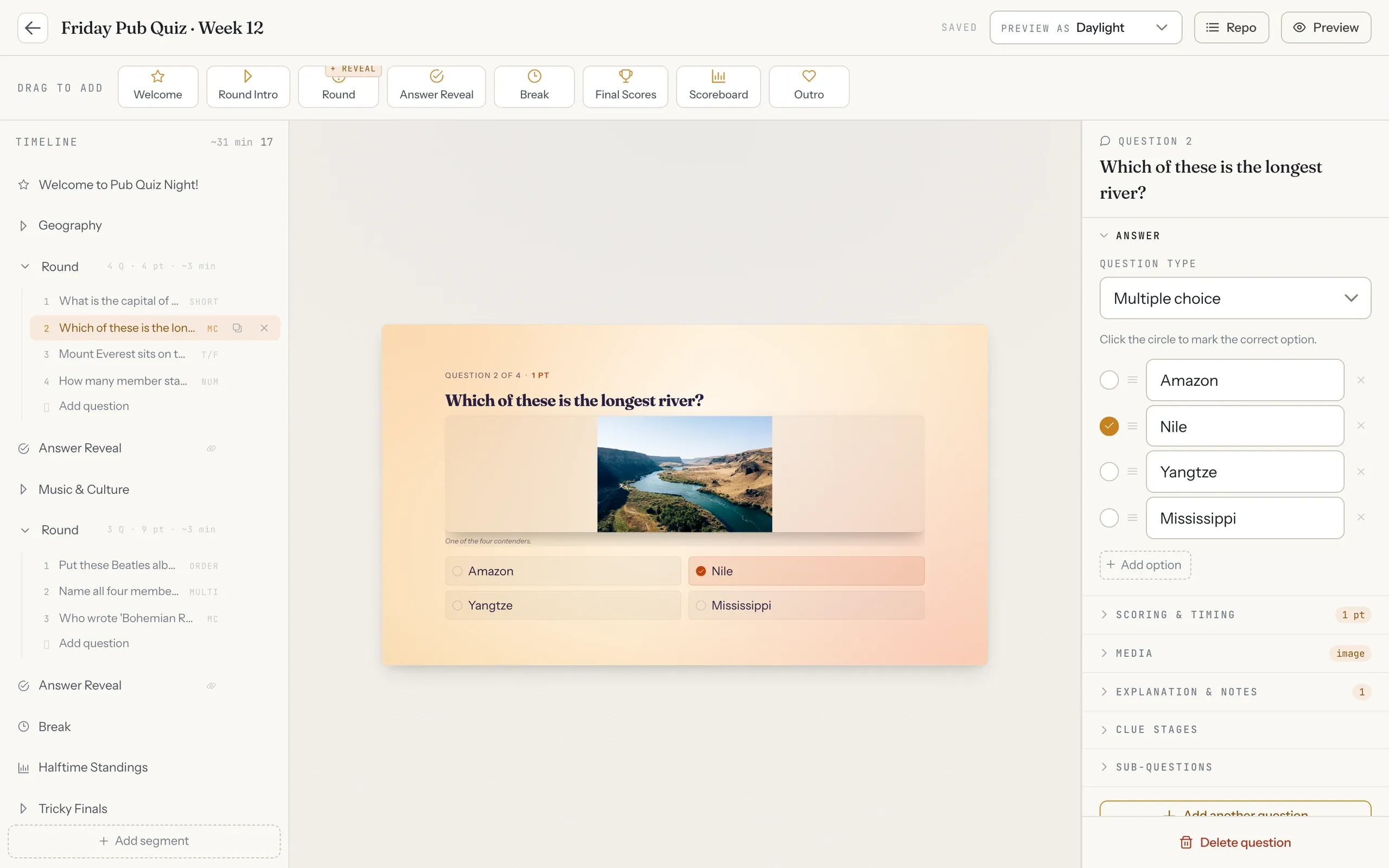Select Tricky Finals in timeline
The image size is (1389, 868).
click(x=73, y=808)
